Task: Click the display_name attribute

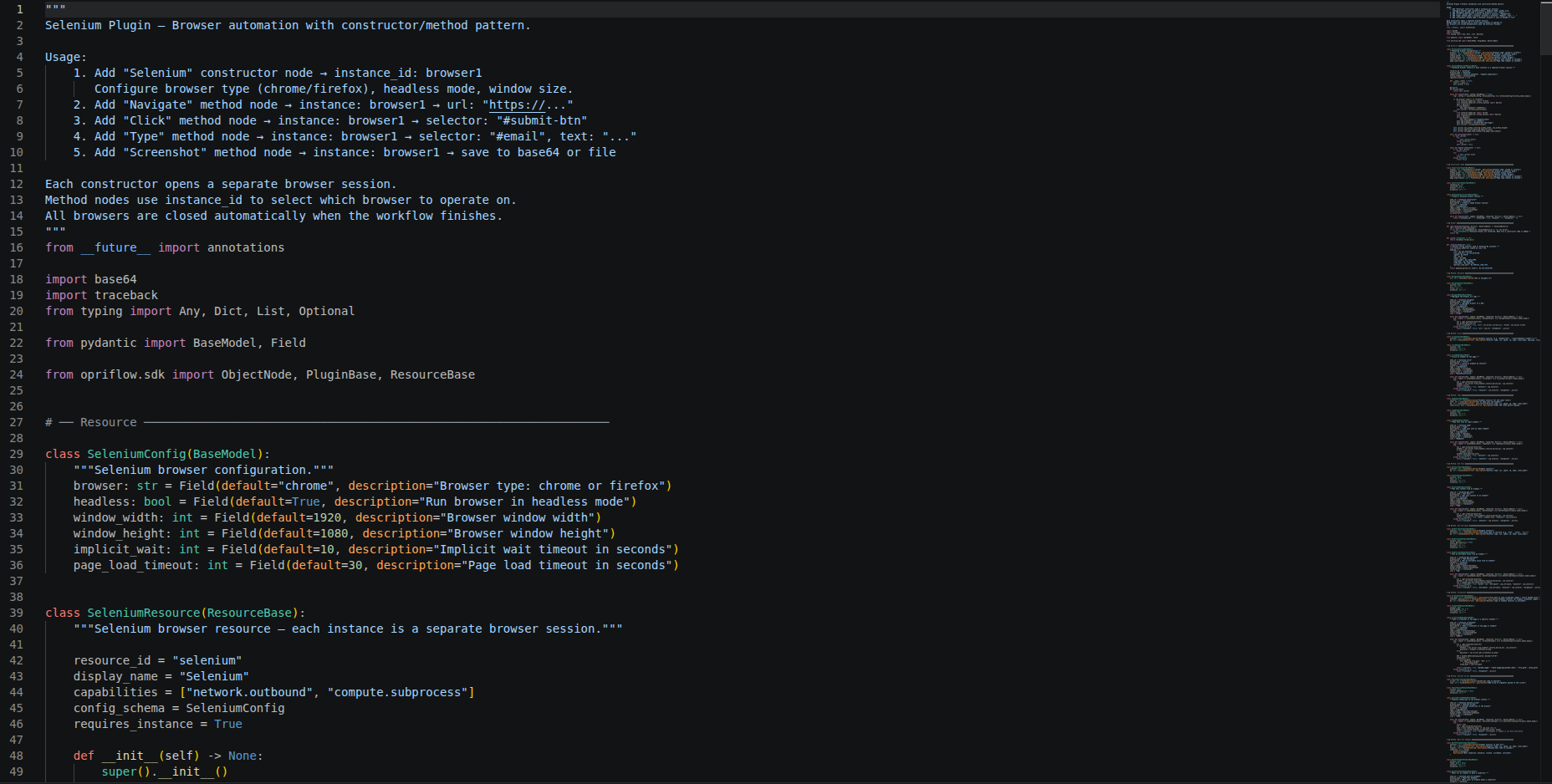Action: click(115, 676)
